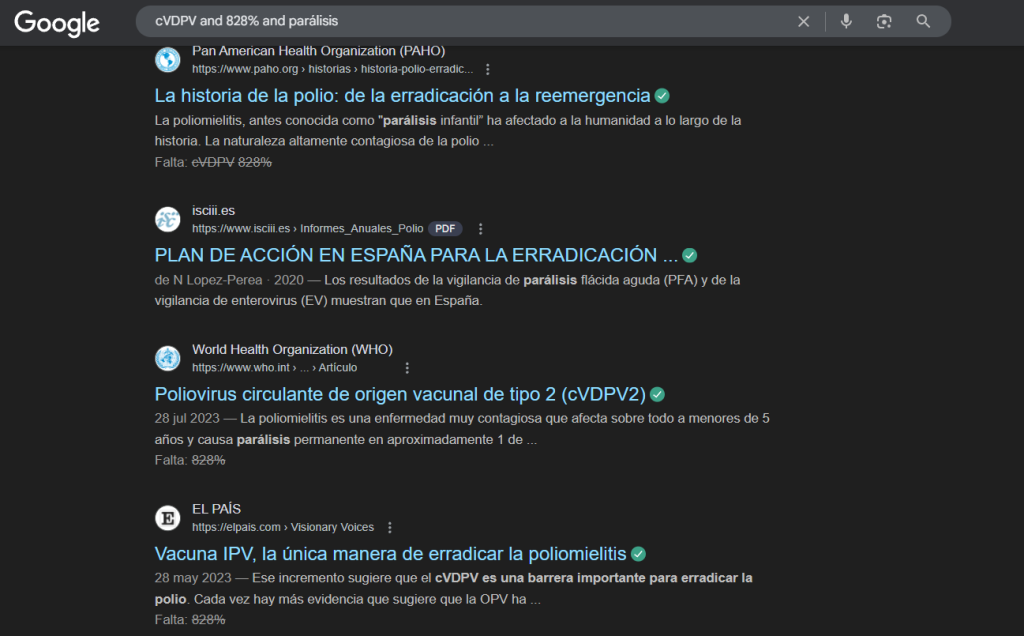Start voice search with the microphone icon
The image size is (1024, 636).
(x=846, y=22)
